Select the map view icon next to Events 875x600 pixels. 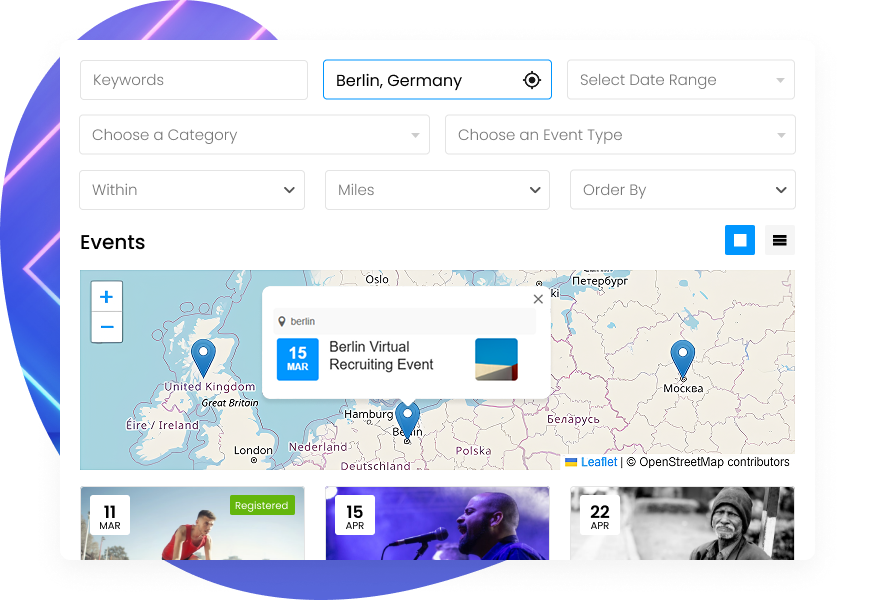740,240
